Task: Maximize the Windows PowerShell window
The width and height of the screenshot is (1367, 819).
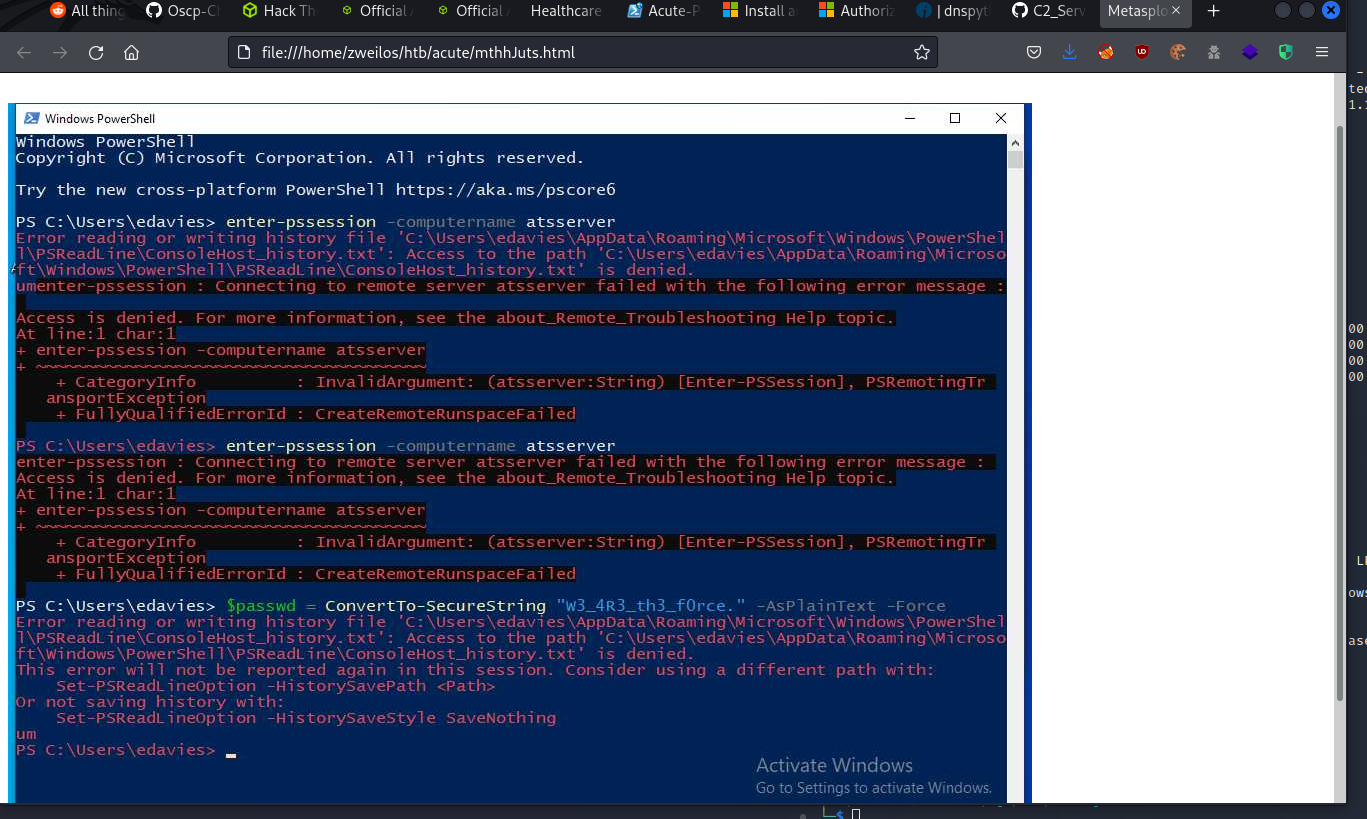Action: pos(954,118)
